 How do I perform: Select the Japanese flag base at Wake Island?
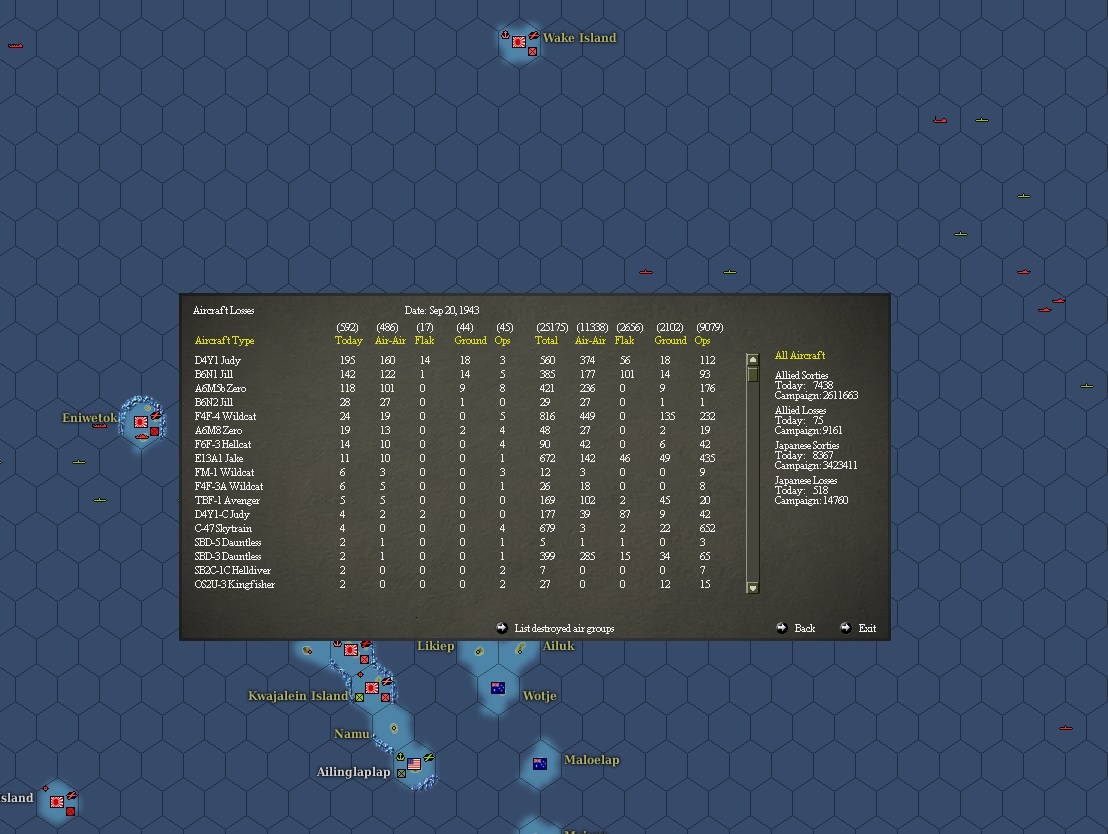coord(519,42)
